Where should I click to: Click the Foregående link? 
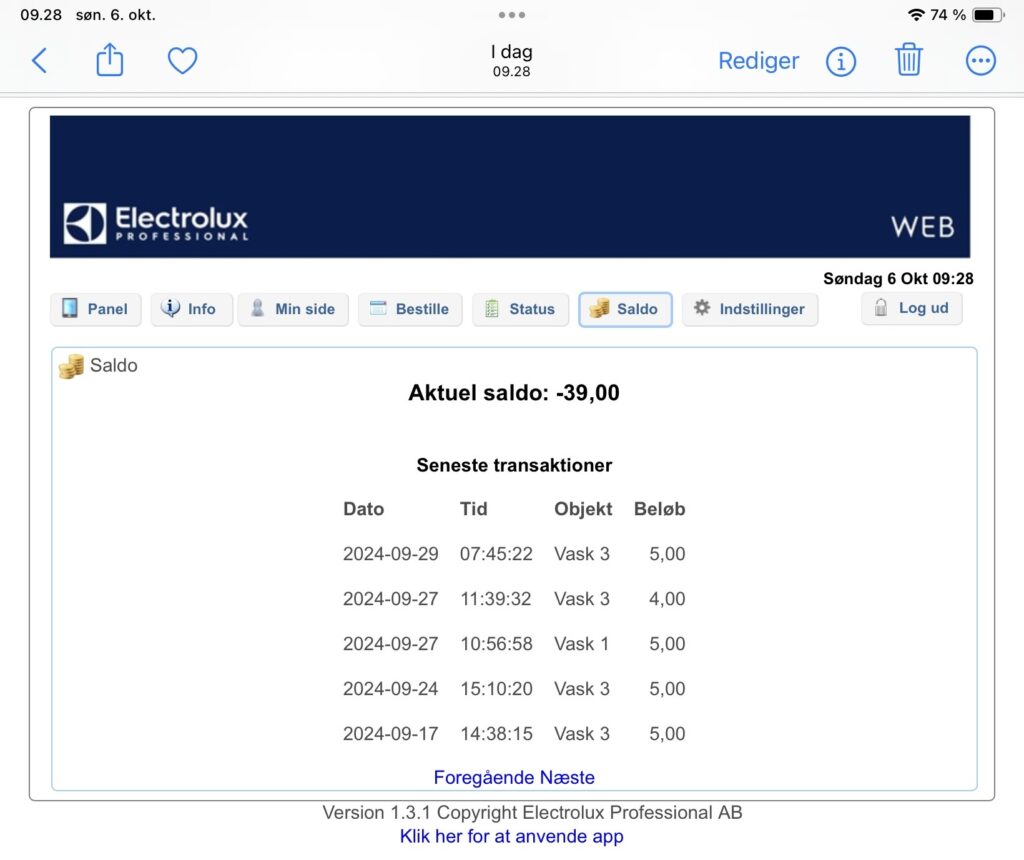[x=484, y=777]
